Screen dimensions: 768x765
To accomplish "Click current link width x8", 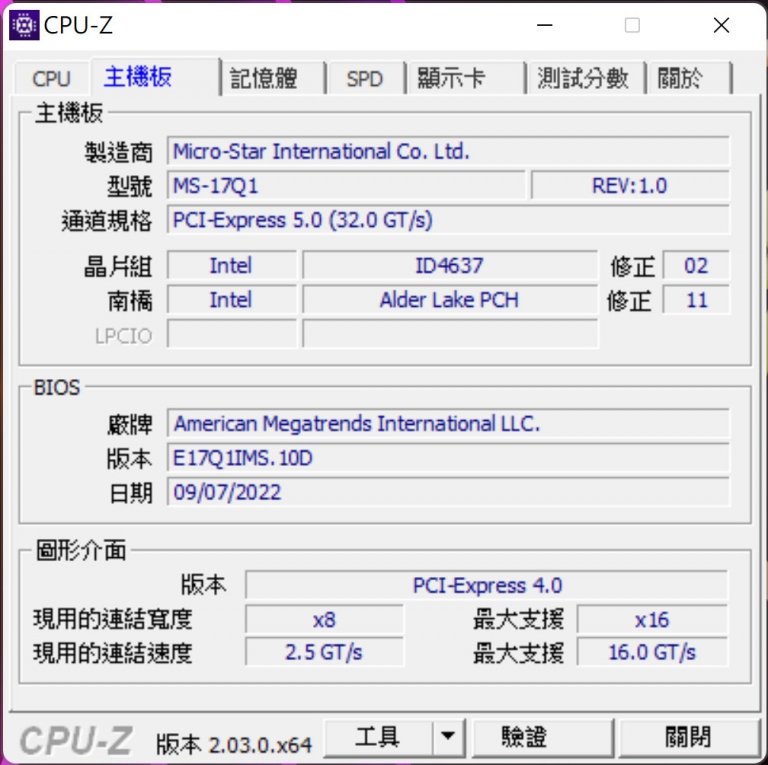I will pyautogui.click(x=324, y=620).
